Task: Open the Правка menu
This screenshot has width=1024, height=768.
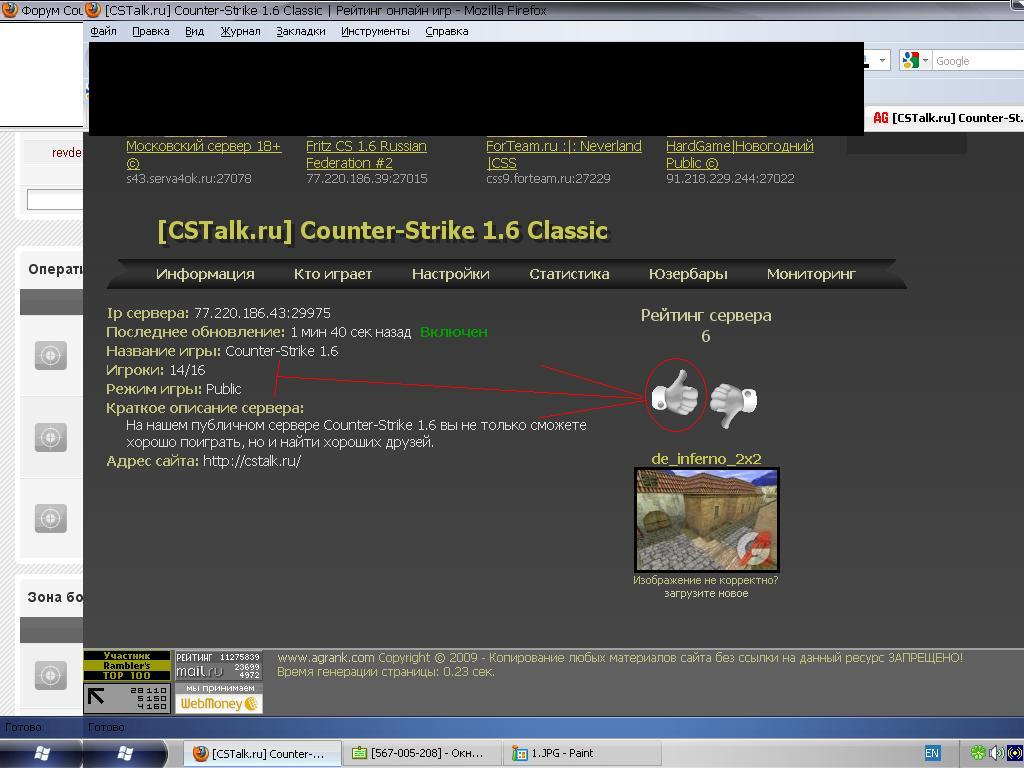Action: [150, 31]
